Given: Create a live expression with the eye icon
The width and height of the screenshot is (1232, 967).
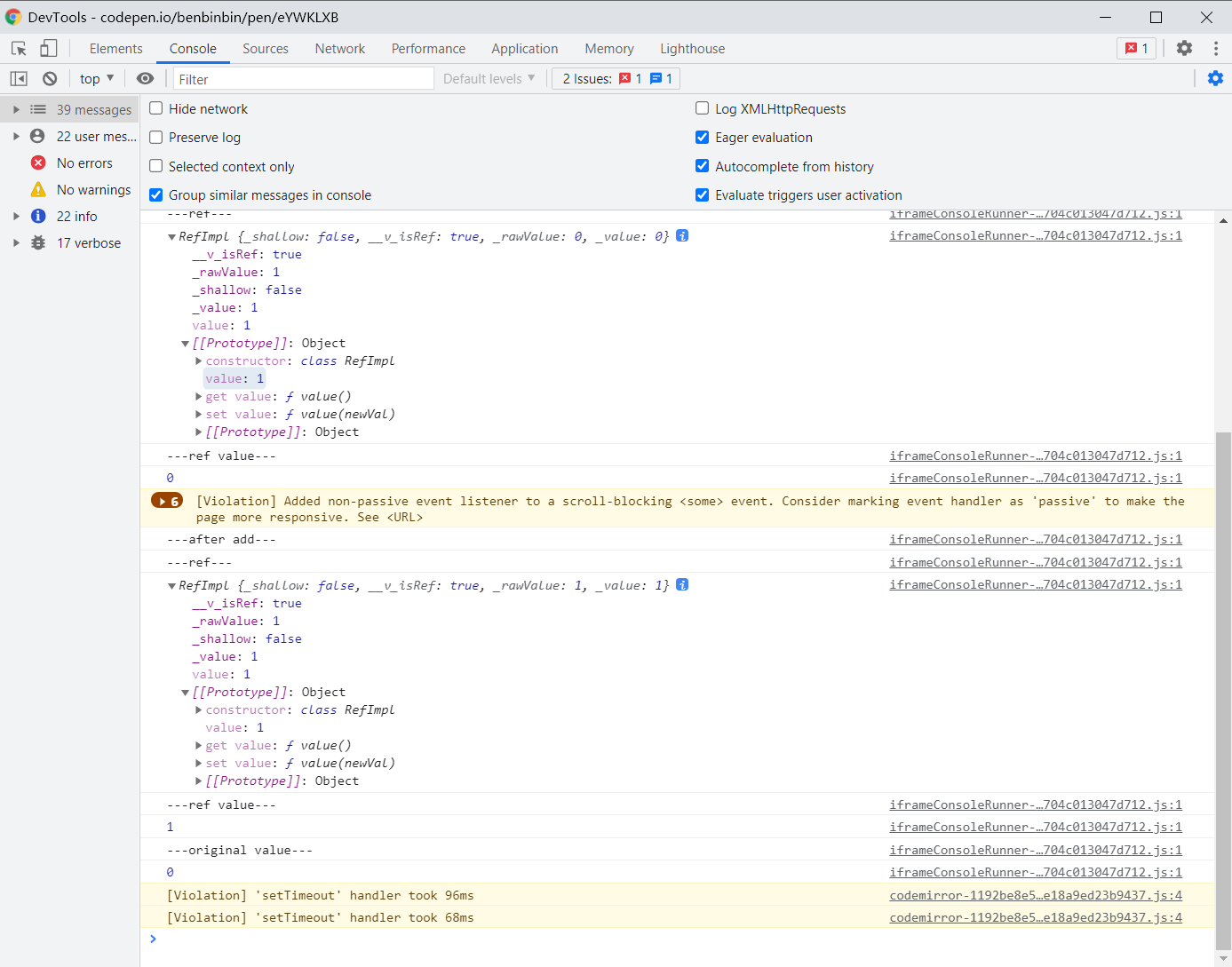Looking at the screenshot, I should [145, 79].
